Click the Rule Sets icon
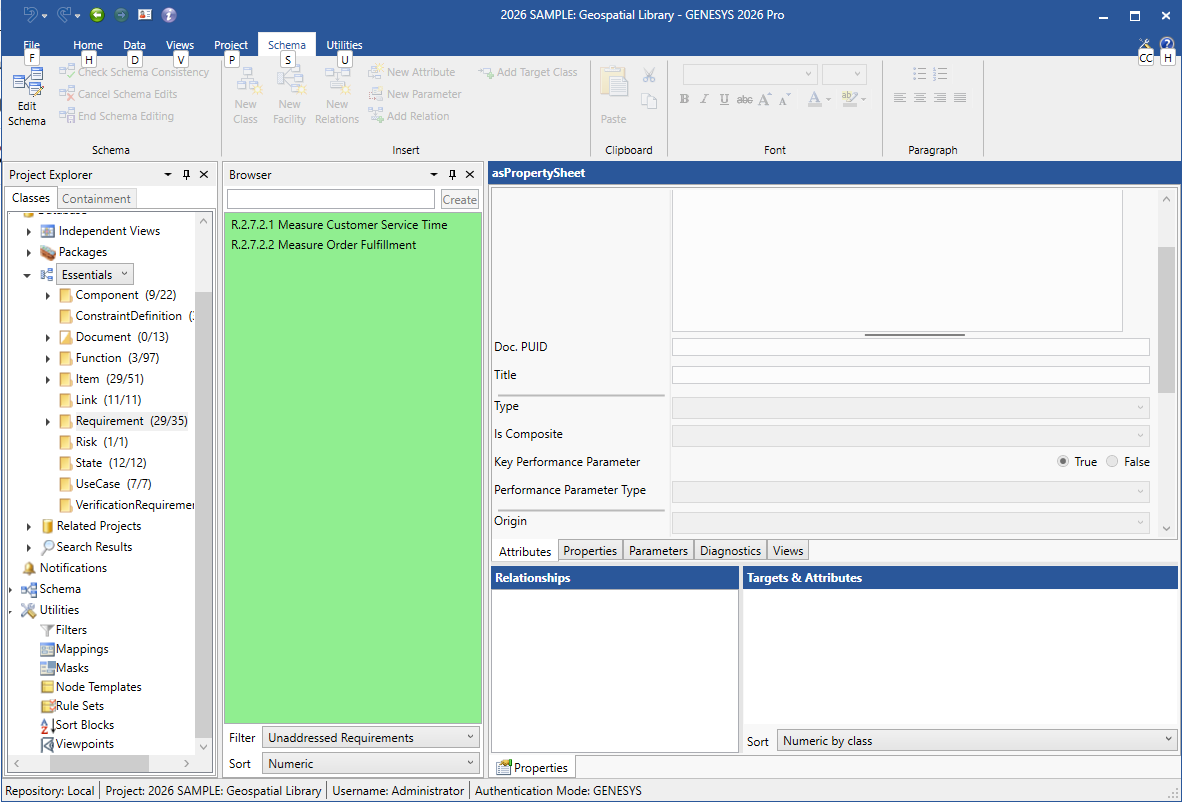1182x802 pixels. (47, 706)
